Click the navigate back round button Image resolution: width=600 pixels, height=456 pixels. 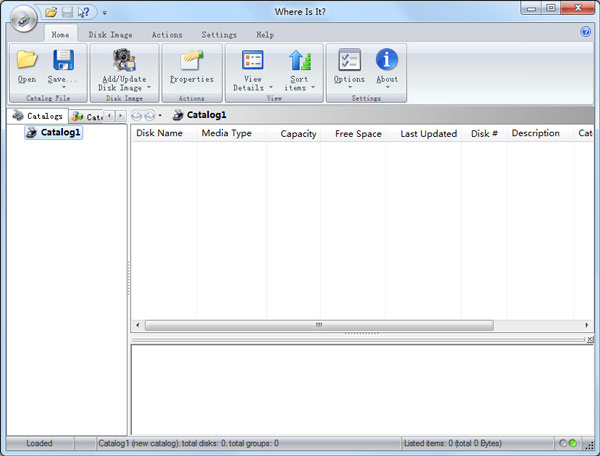[137, 115]
